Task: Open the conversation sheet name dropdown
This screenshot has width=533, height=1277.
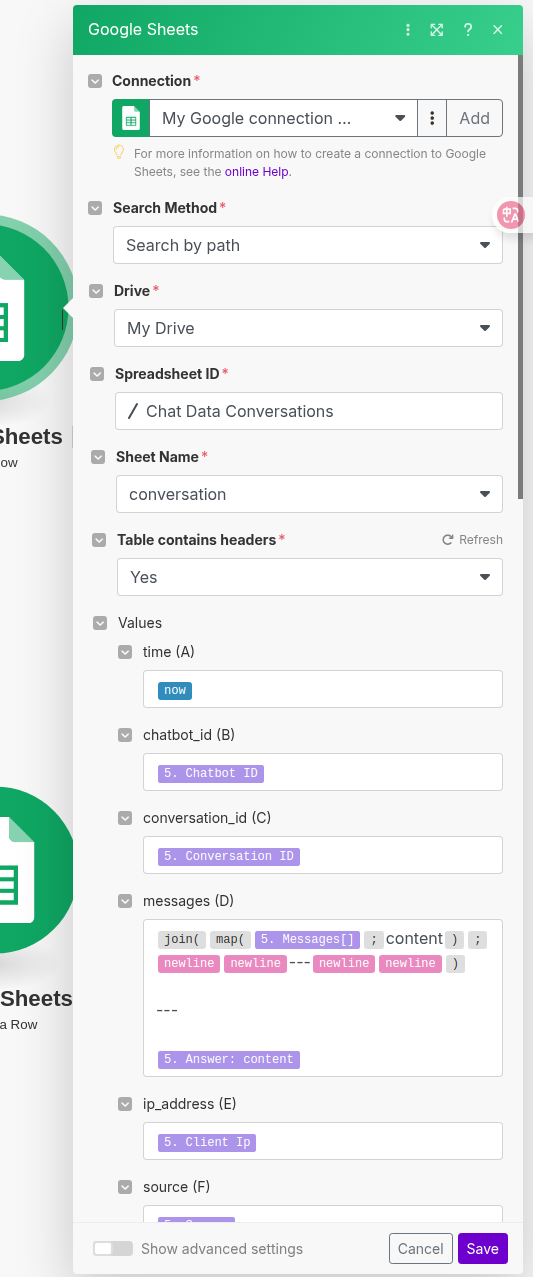Action: tap(309, 494)
